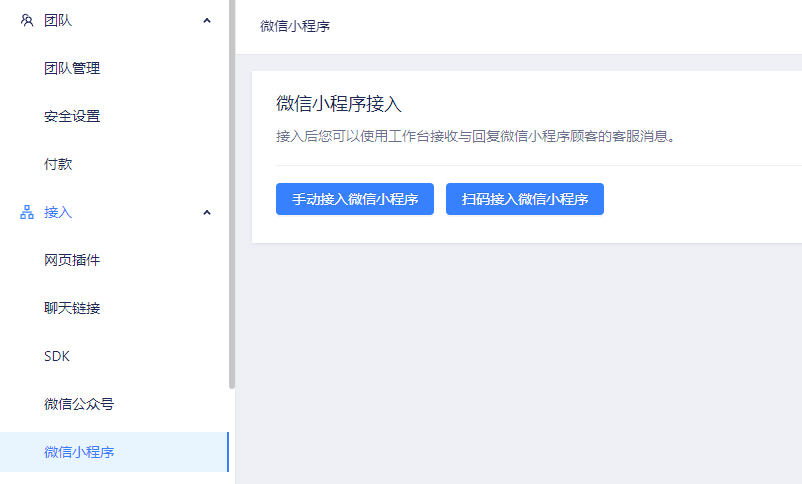Click the 接入 network icon in sidebar
The width and height of the screenshot is (802, 484).
(x=27, y=212)
